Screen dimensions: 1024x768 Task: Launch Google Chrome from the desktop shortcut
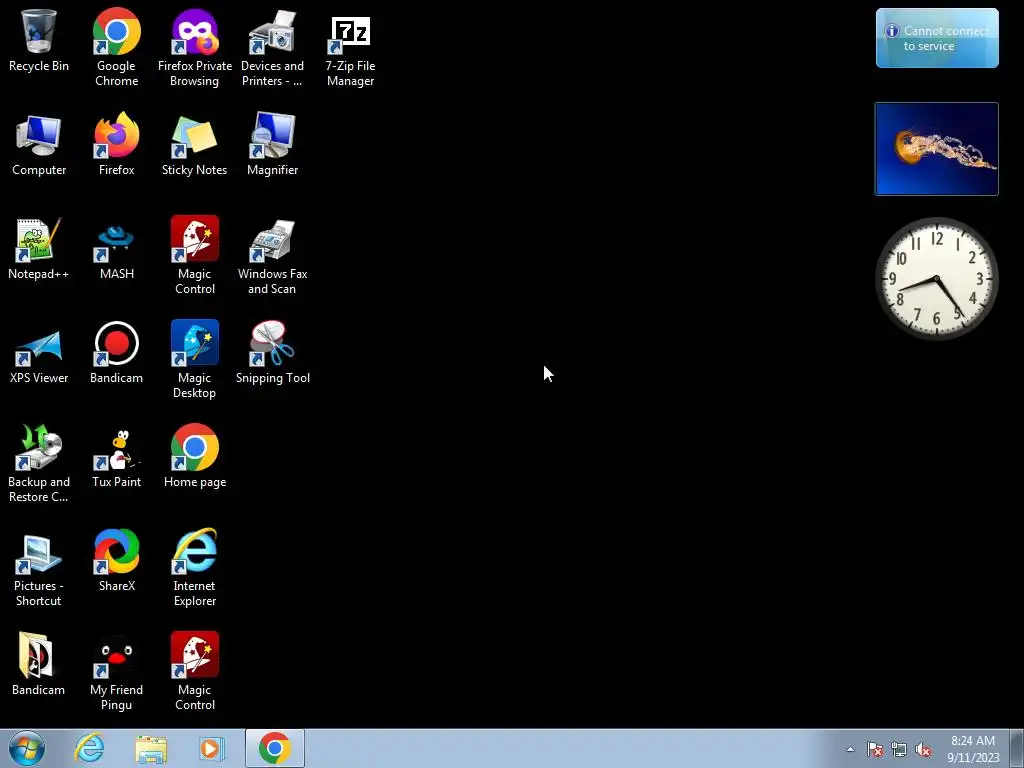coord(116,47)
